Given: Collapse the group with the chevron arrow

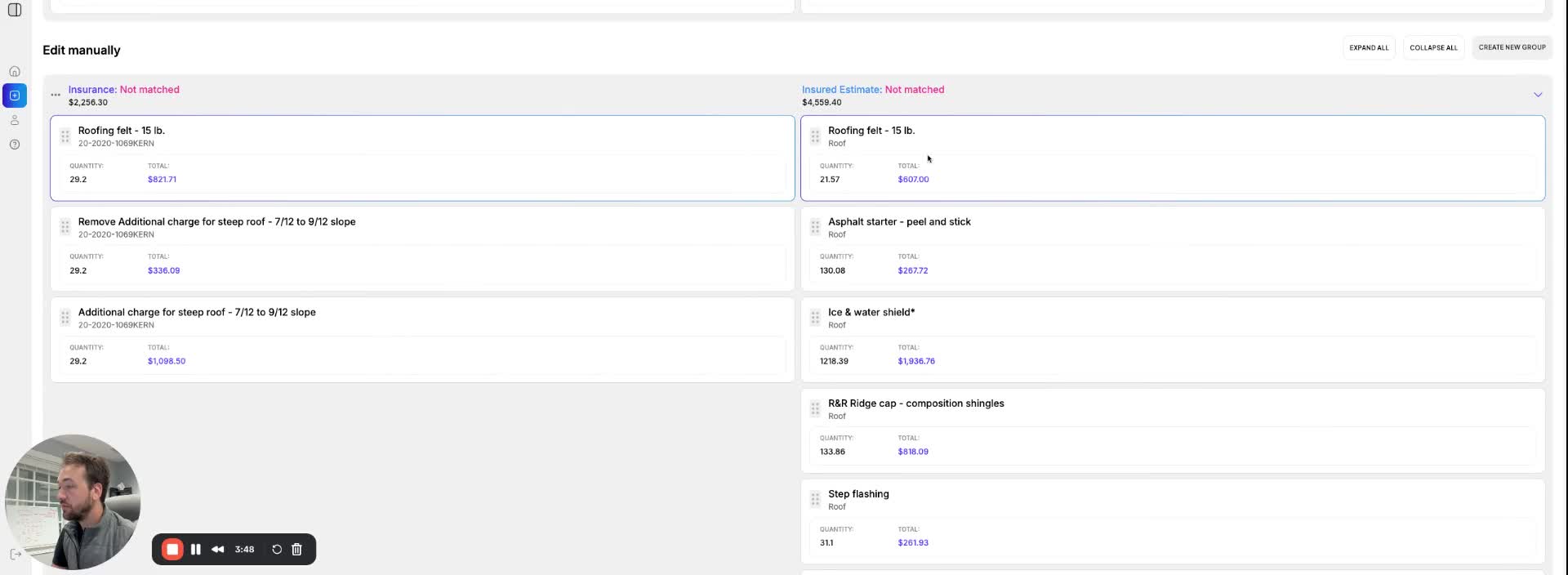Looking at the screenshot, I should point(1538,95).
